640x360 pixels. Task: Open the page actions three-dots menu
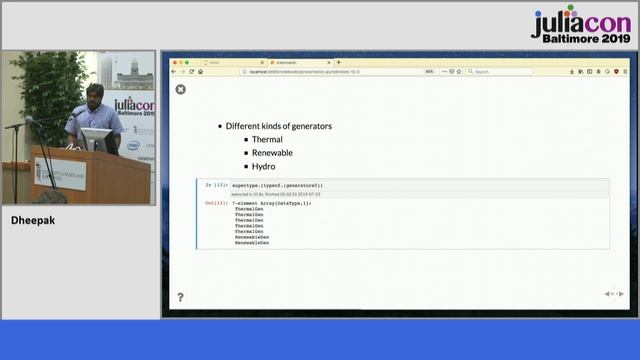click(x=444, y=71)
